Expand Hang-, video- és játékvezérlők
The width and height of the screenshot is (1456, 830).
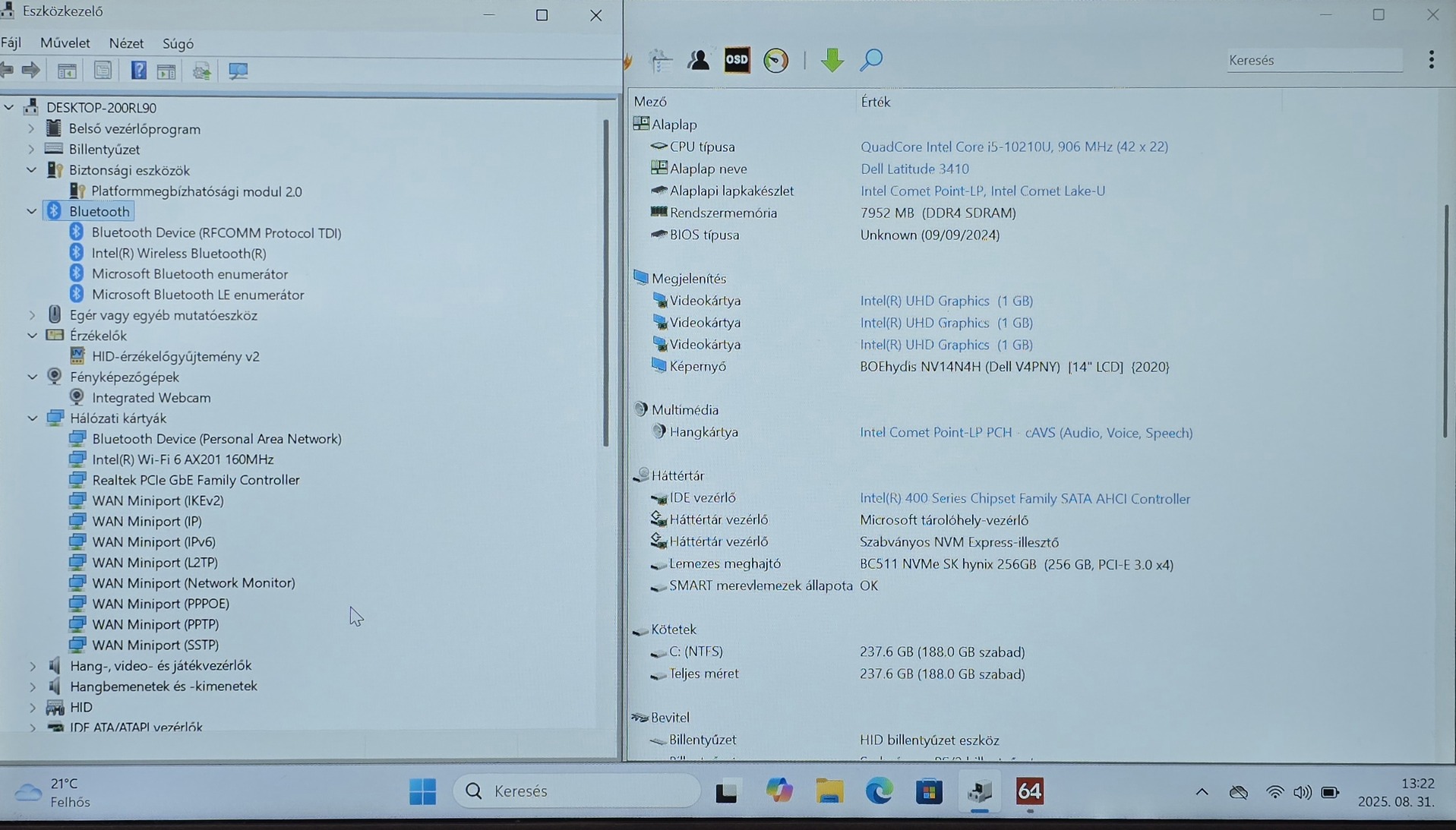coord(32,666)
